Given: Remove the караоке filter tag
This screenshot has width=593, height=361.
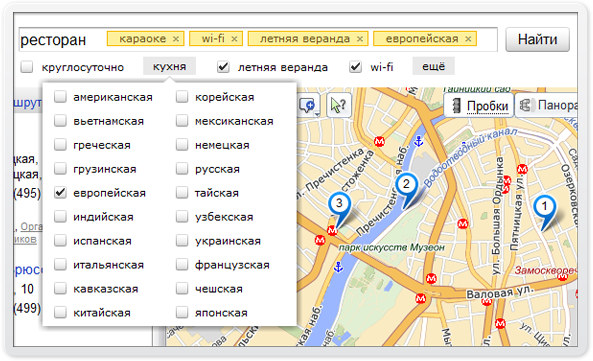Looking at the screenshot, I should (x=176, y=39).
